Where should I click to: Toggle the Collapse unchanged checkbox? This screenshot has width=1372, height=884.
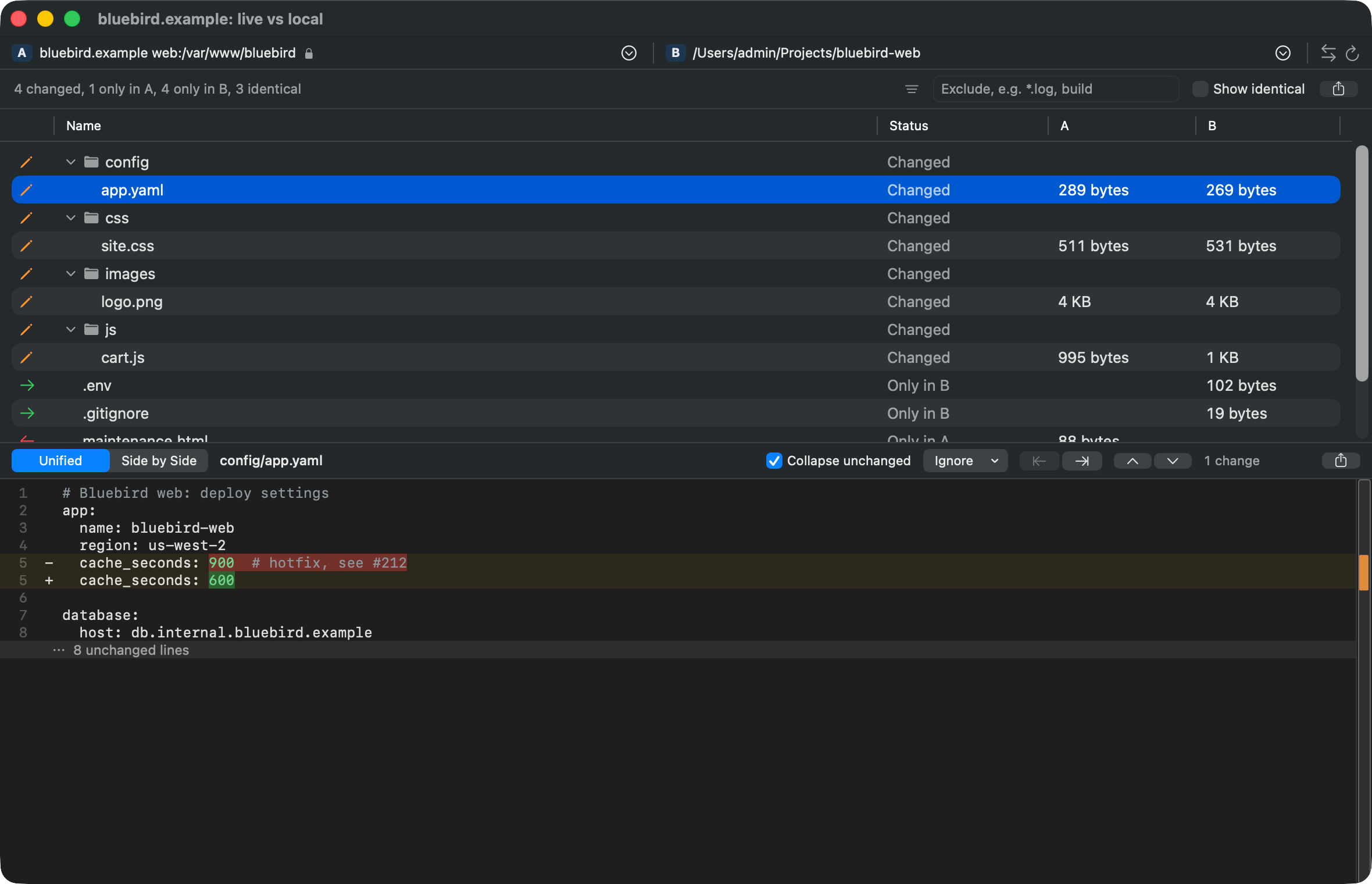(x=774, y=461)
